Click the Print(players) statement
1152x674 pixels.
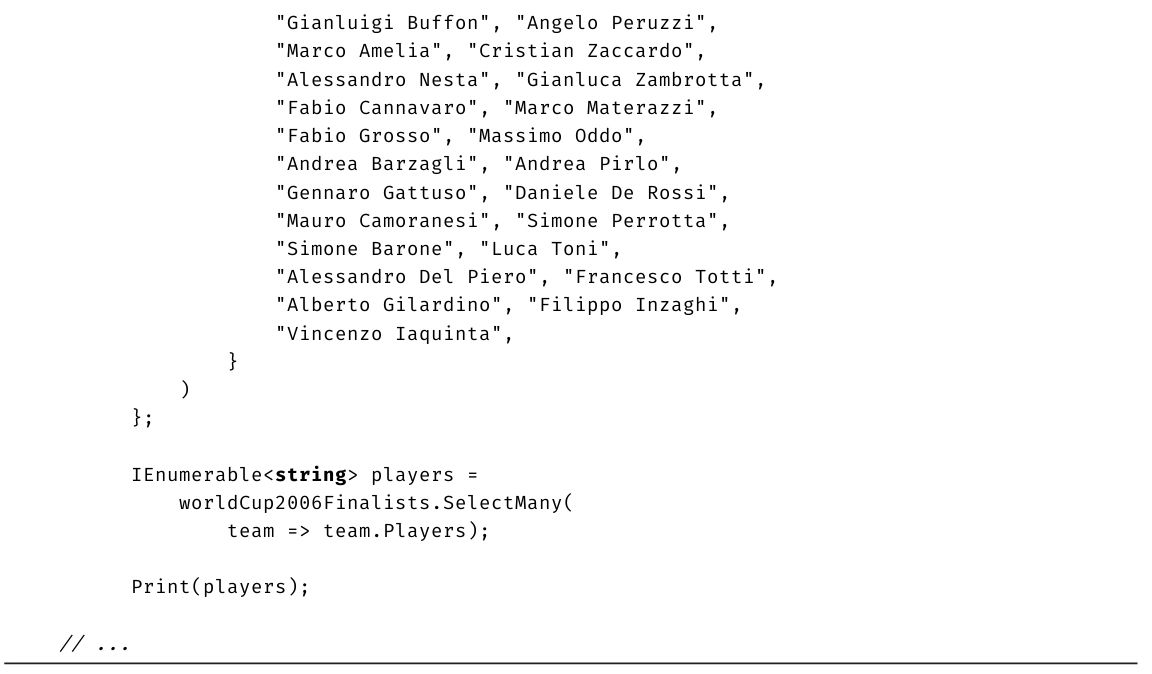coord(220,587)
